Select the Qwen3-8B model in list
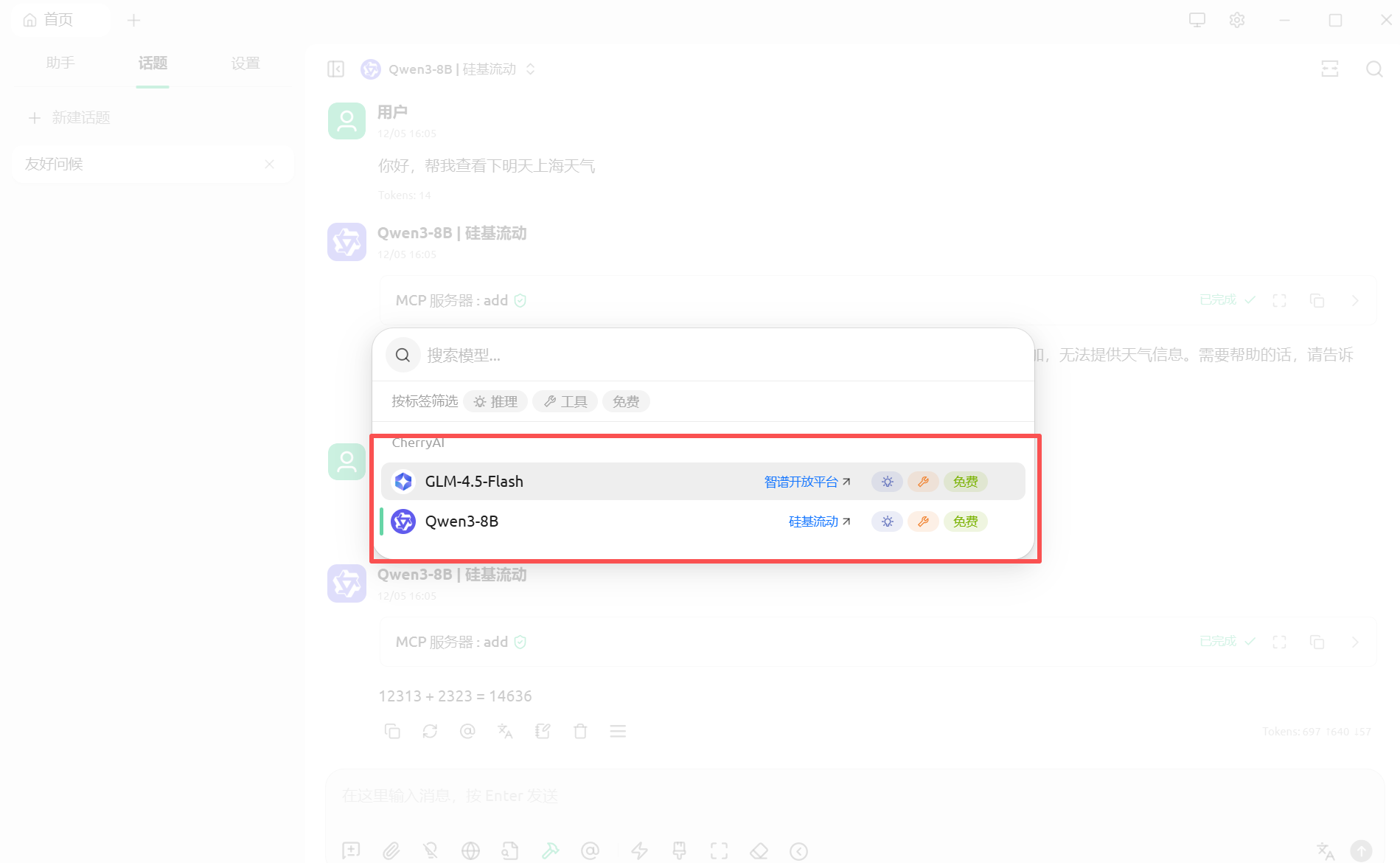1400x863 pixels. (x=703, y=521)
